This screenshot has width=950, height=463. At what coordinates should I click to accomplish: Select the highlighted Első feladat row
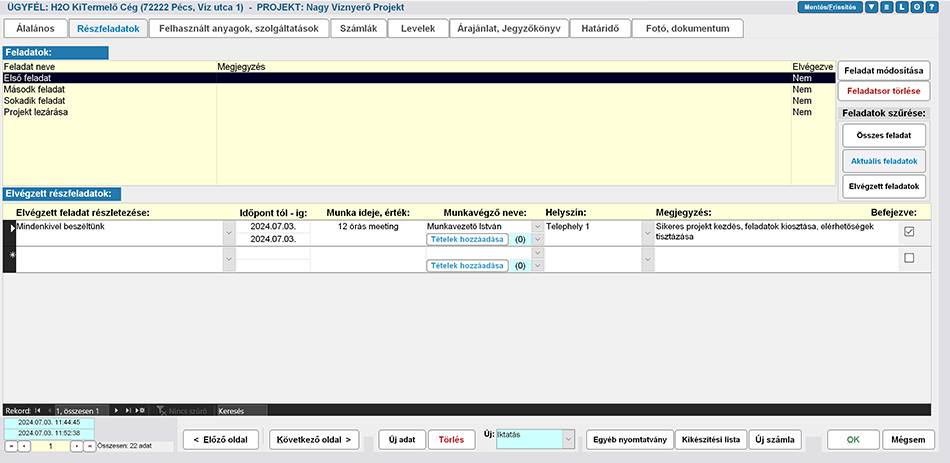pyautogui.click(x=419, y=78)
